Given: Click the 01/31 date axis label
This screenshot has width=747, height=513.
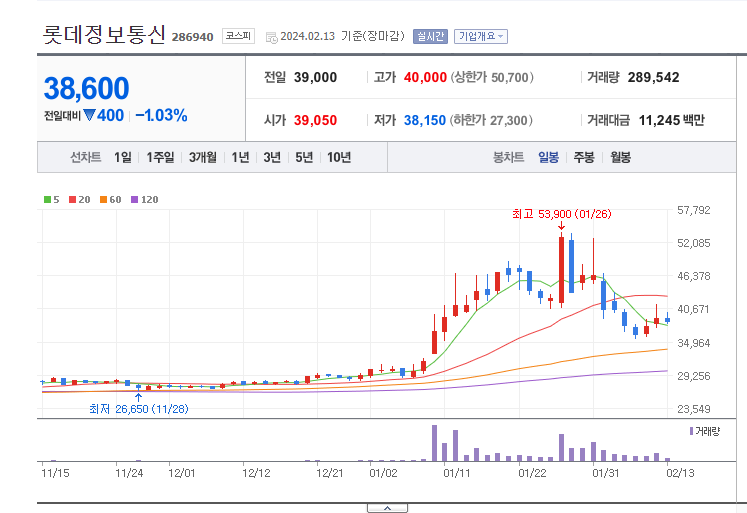Looking at the screenshot, I should click(606, 473).
